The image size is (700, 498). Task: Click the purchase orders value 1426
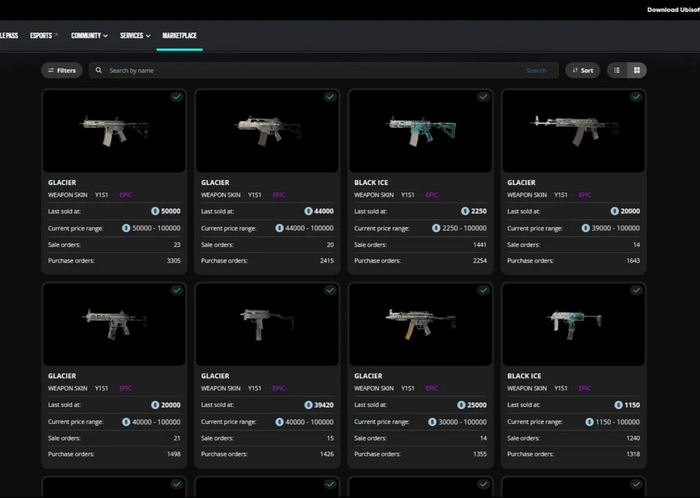[x=327, y=454]
